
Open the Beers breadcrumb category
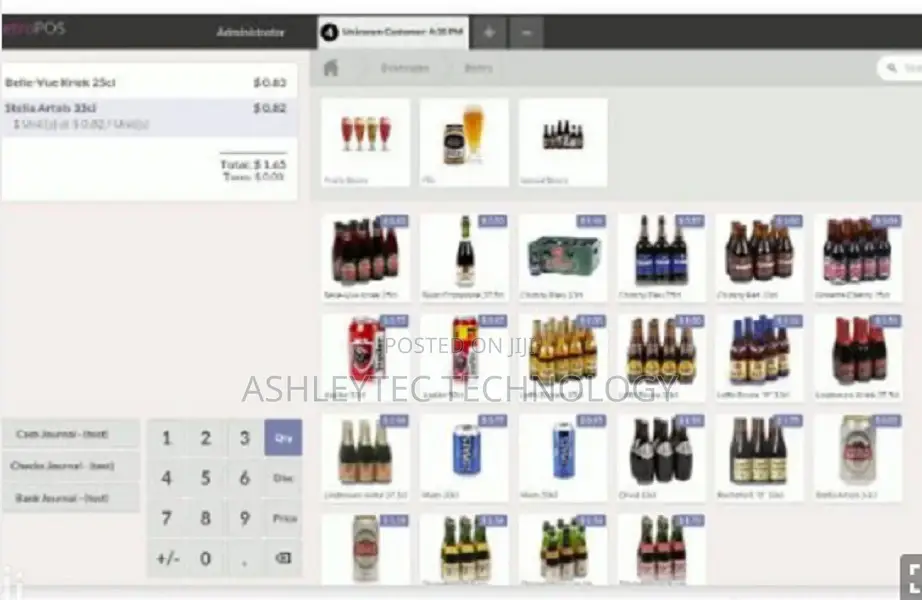coord(478,68)
